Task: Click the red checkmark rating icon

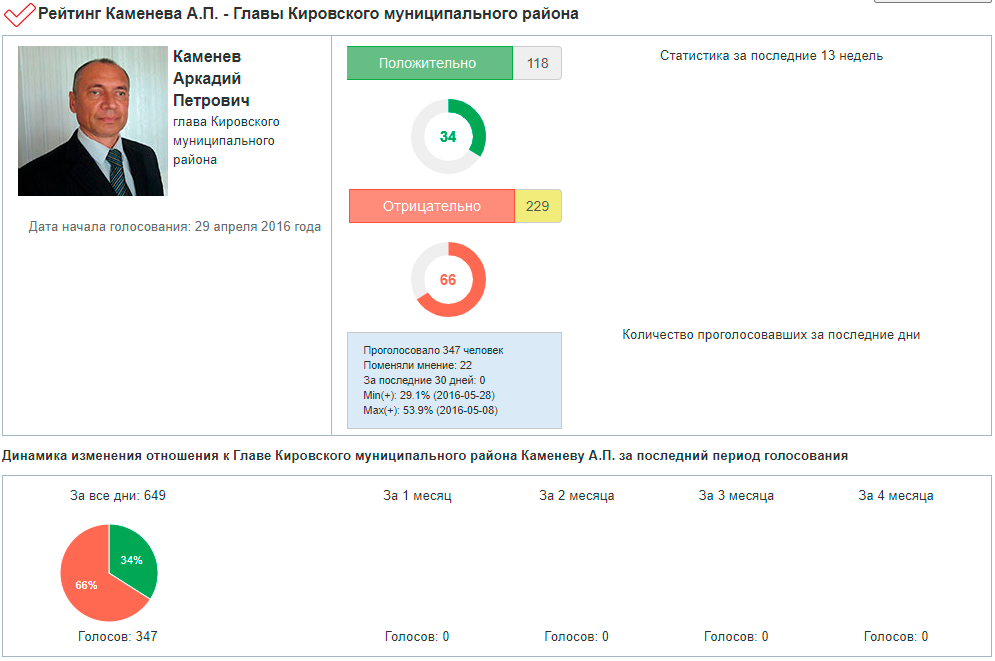Action: click(x=19, y=15)
